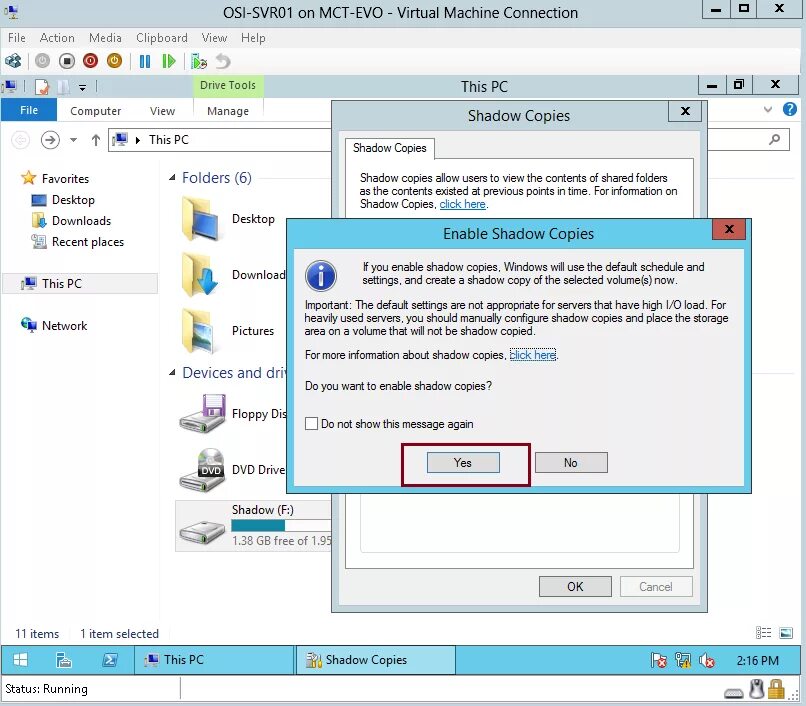Select the Floppy Disk drive icon
Viewport: 806px width, 706px height.
203,413
